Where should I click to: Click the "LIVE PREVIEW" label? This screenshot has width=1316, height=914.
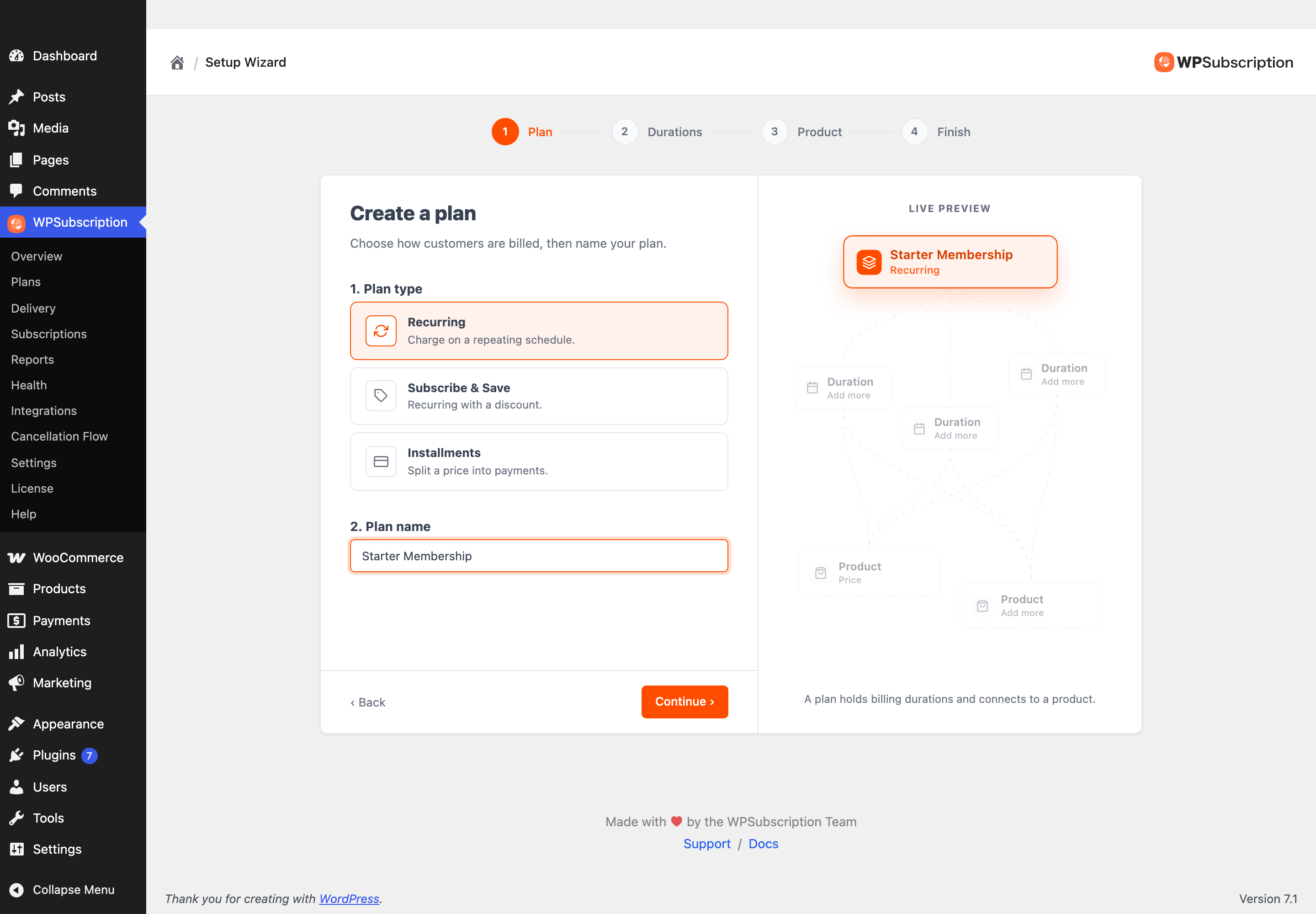950,208
